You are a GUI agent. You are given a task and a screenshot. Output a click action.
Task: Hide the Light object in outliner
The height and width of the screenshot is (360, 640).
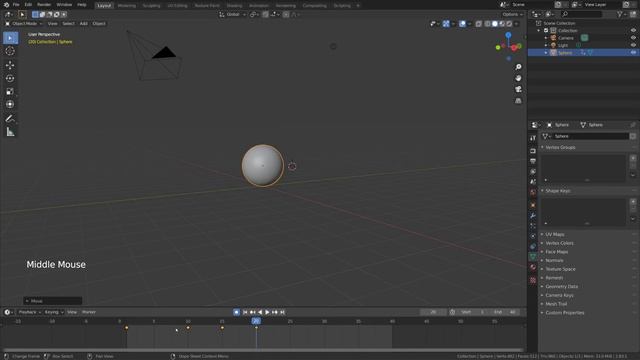(x=633, y=45)
